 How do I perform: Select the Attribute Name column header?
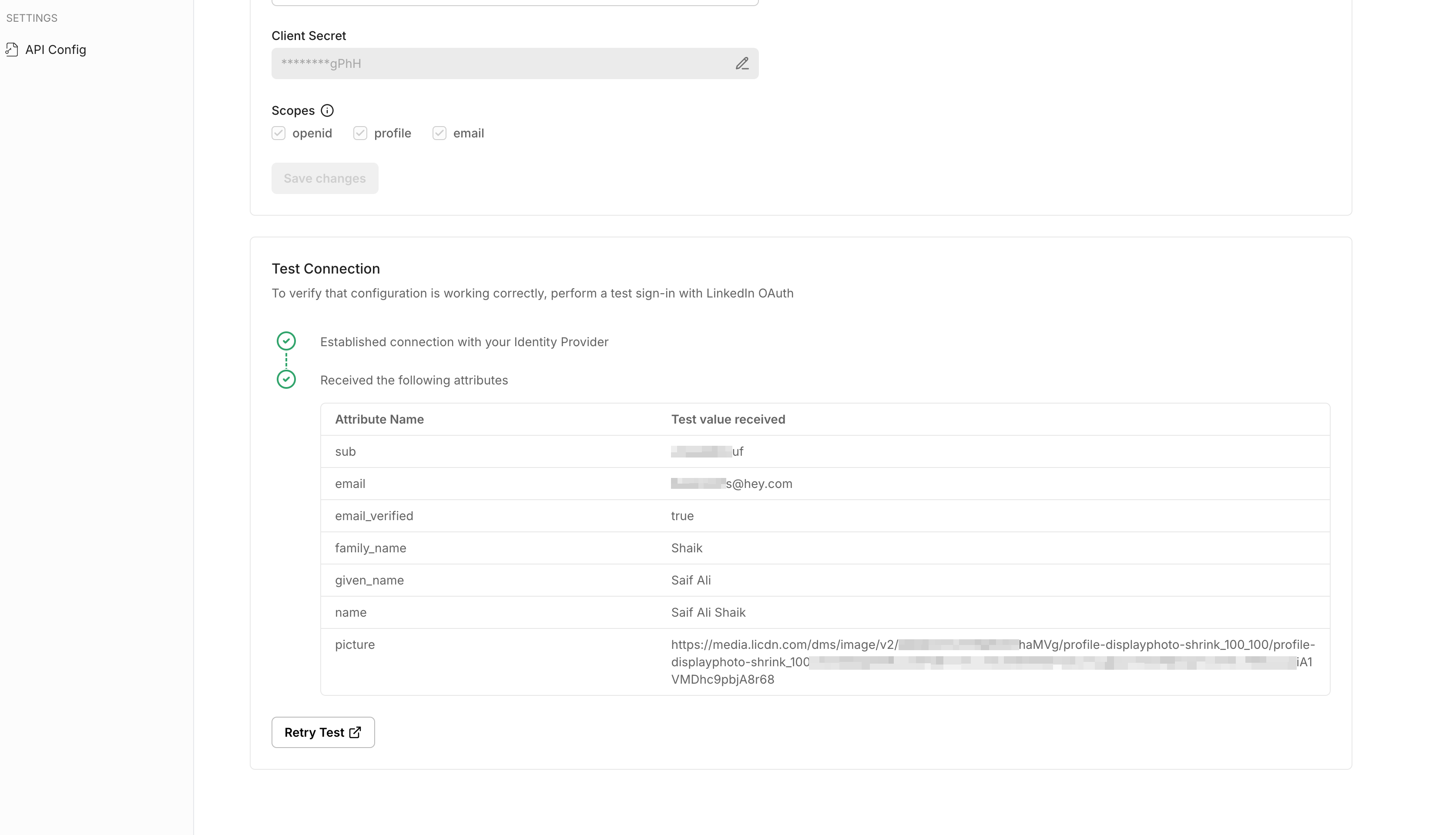(379, 419)
